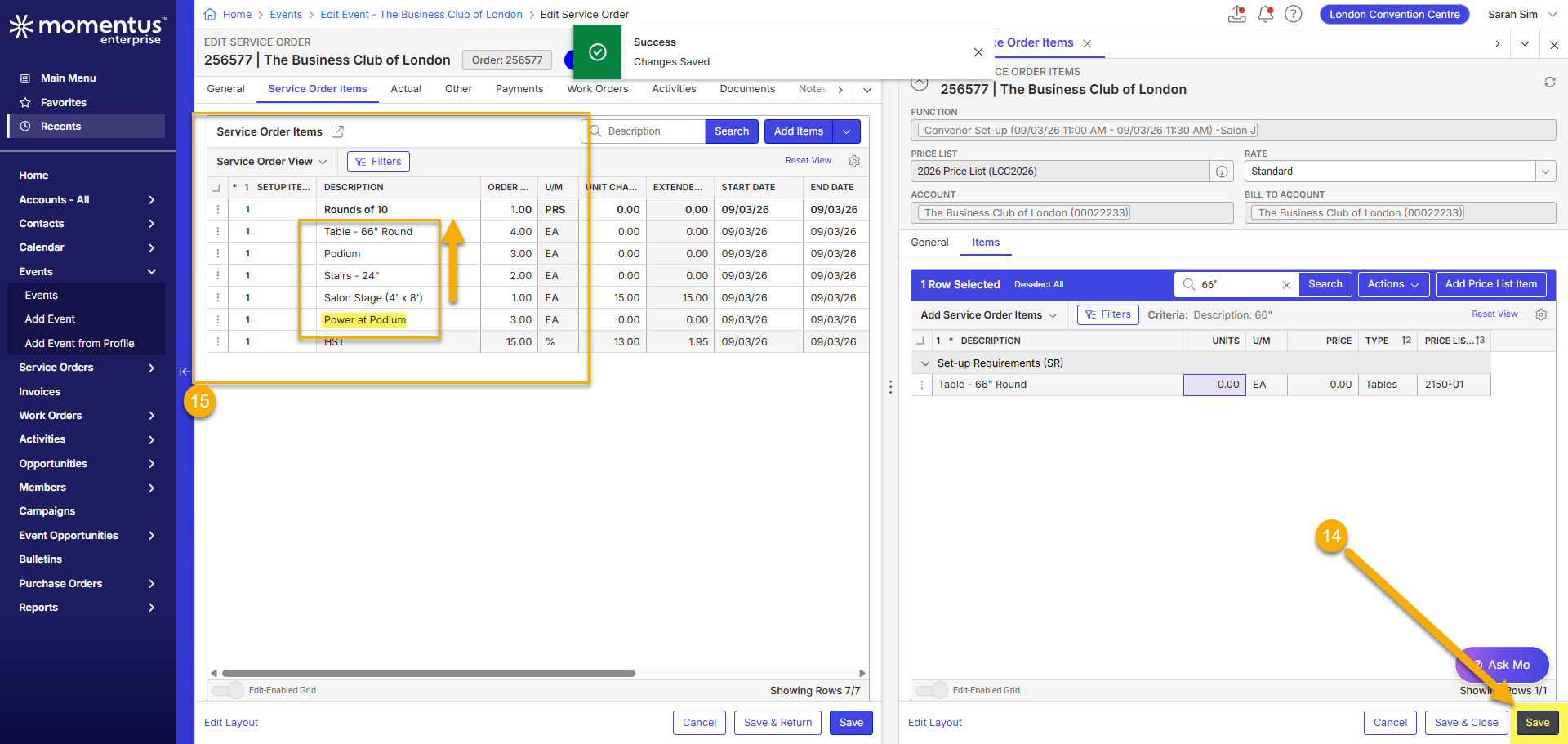The width and height of the screenshot is (1568, 744).
Task: Toggle right panel Edit-Enabled Grid switch
Action: tap(932, 690)
